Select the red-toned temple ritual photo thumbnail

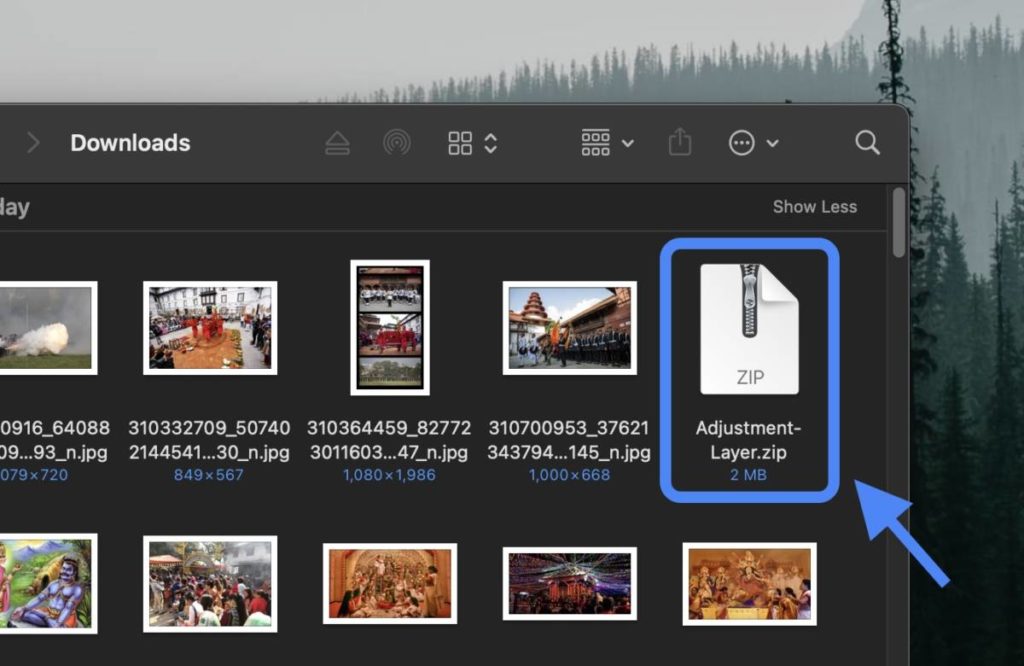coord(390,584)
